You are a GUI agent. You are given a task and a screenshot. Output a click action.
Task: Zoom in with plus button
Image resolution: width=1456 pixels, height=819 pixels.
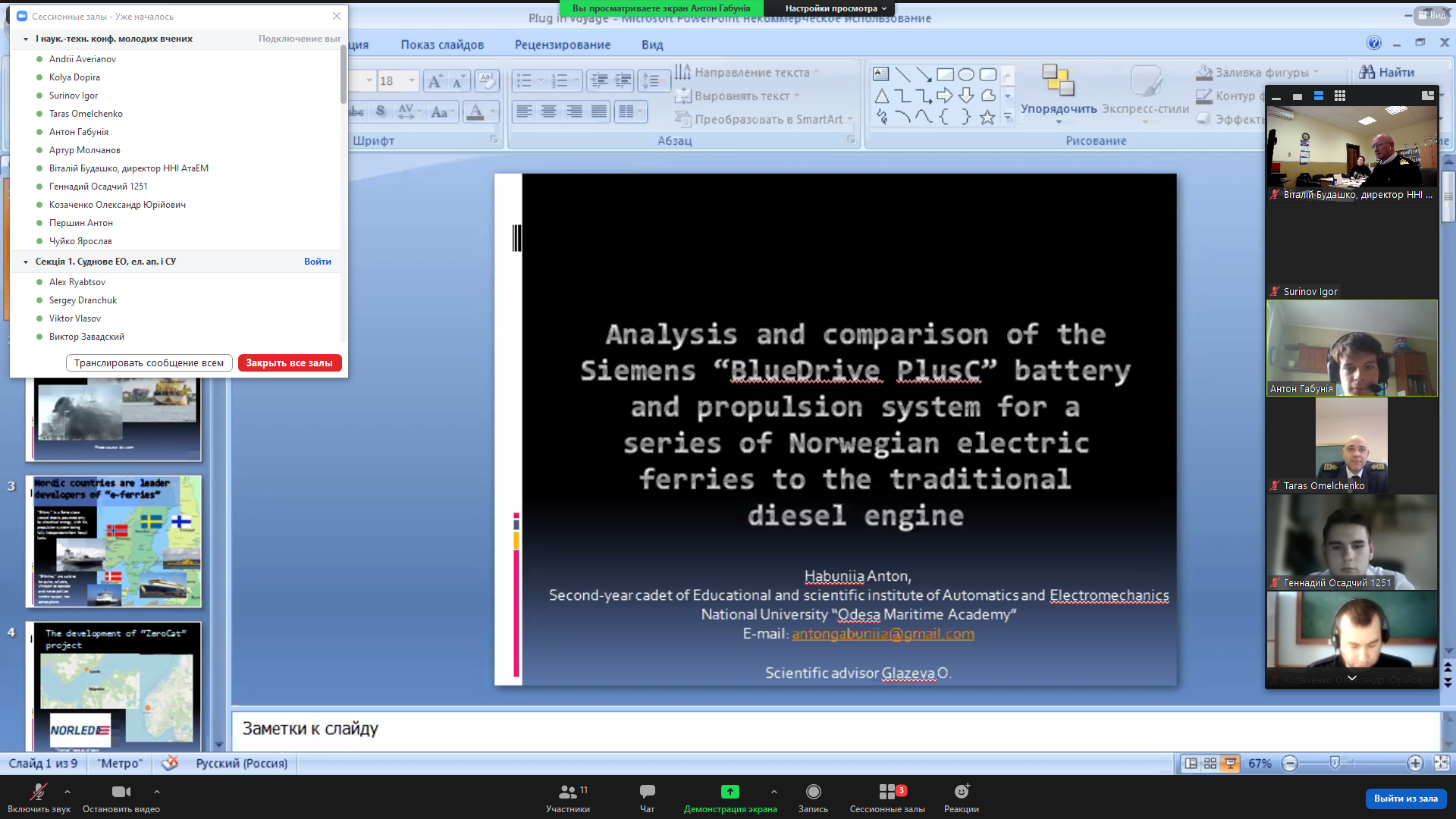click(x=1415, y=764)
